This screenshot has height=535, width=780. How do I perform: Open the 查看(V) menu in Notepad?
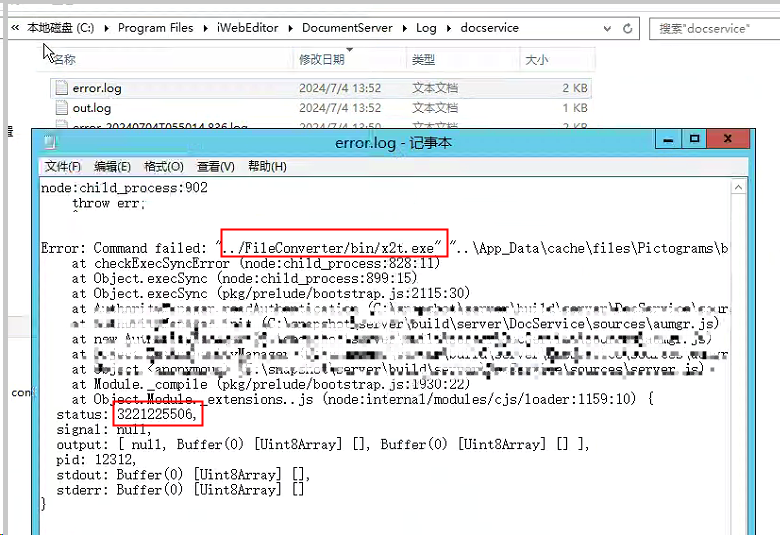[x=215, y=166]
